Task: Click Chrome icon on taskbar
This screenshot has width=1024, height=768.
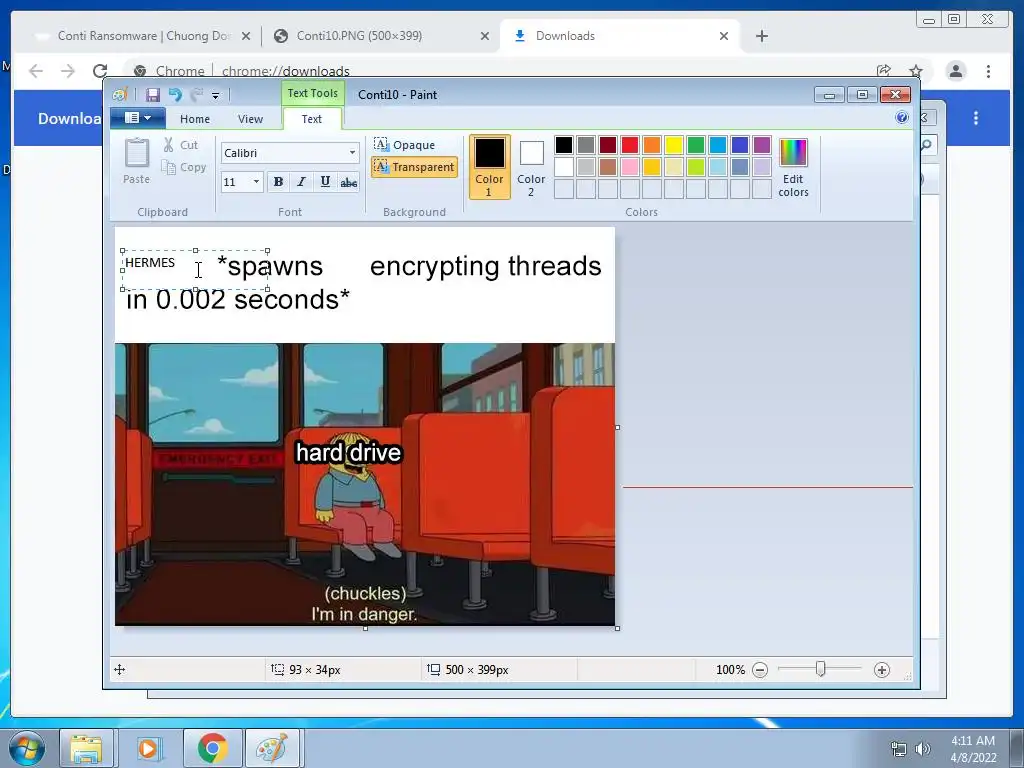Action: point(212,748)
